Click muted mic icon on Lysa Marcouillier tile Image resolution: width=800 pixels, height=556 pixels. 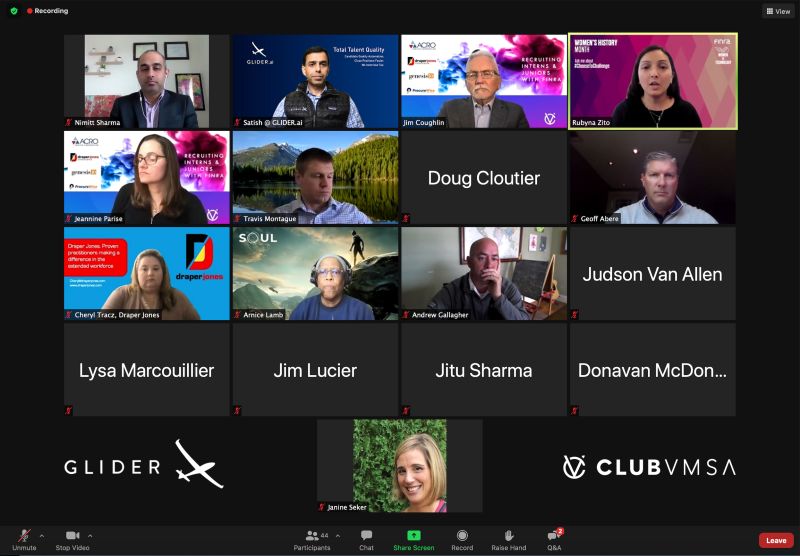(69, 411)
